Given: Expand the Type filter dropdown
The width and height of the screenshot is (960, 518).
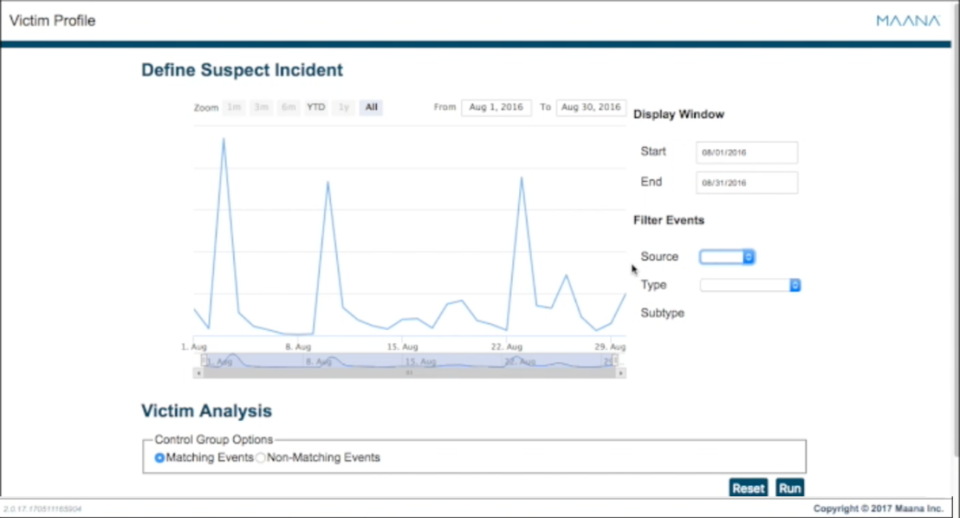Looking at the screenshot, I should 750,285.
